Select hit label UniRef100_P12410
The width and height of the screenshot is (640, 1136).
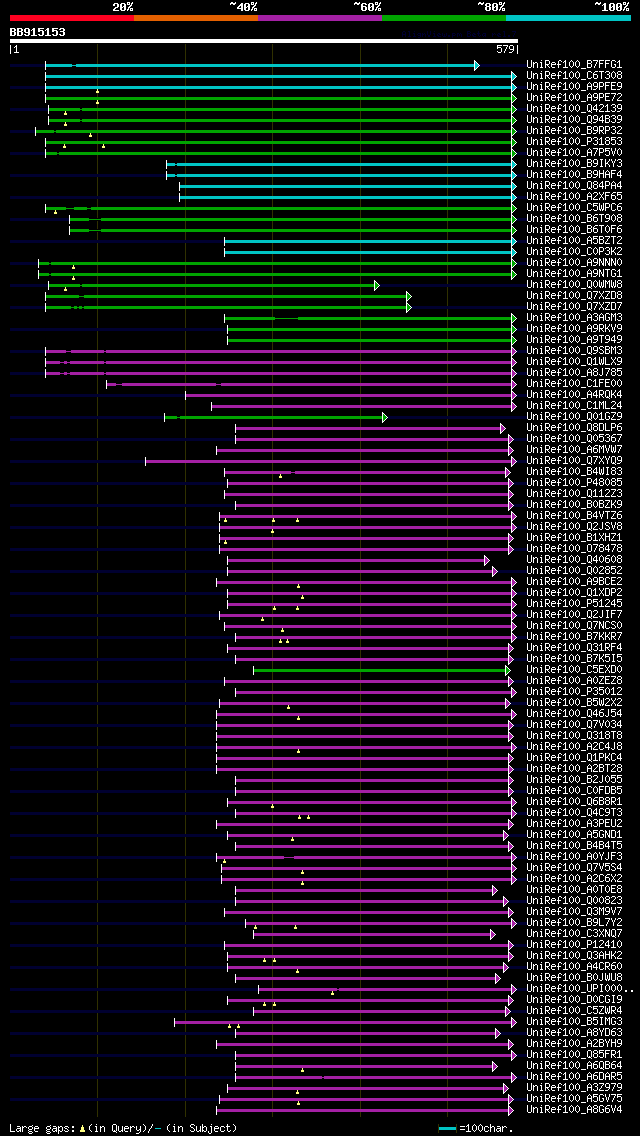[x=574, y=945]
